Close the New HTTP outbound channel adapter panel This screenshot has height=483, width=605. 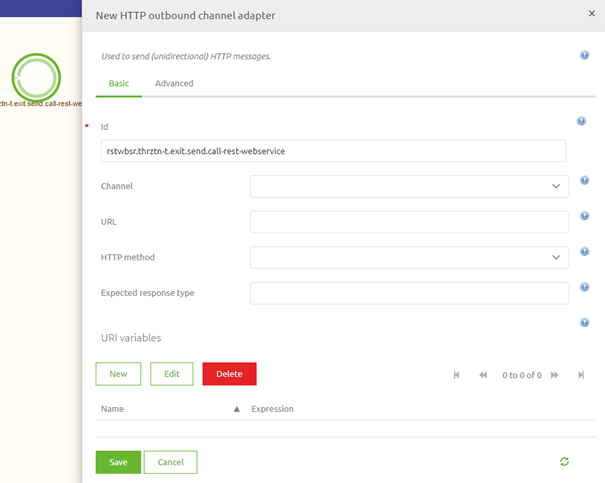(x=591, y=14)
